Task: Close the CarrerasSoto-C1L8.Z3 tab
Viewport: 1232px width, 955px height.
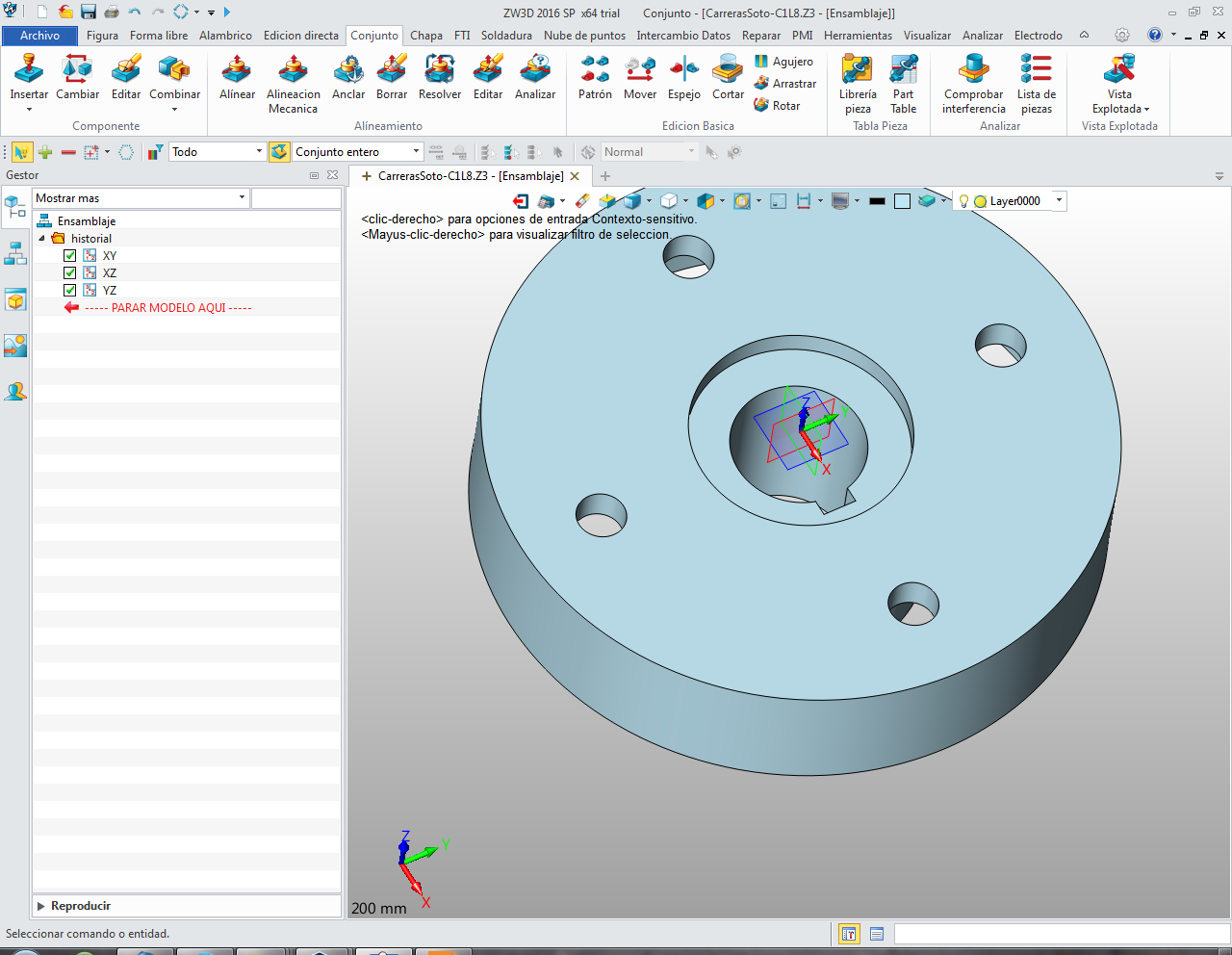Action: 575,176
